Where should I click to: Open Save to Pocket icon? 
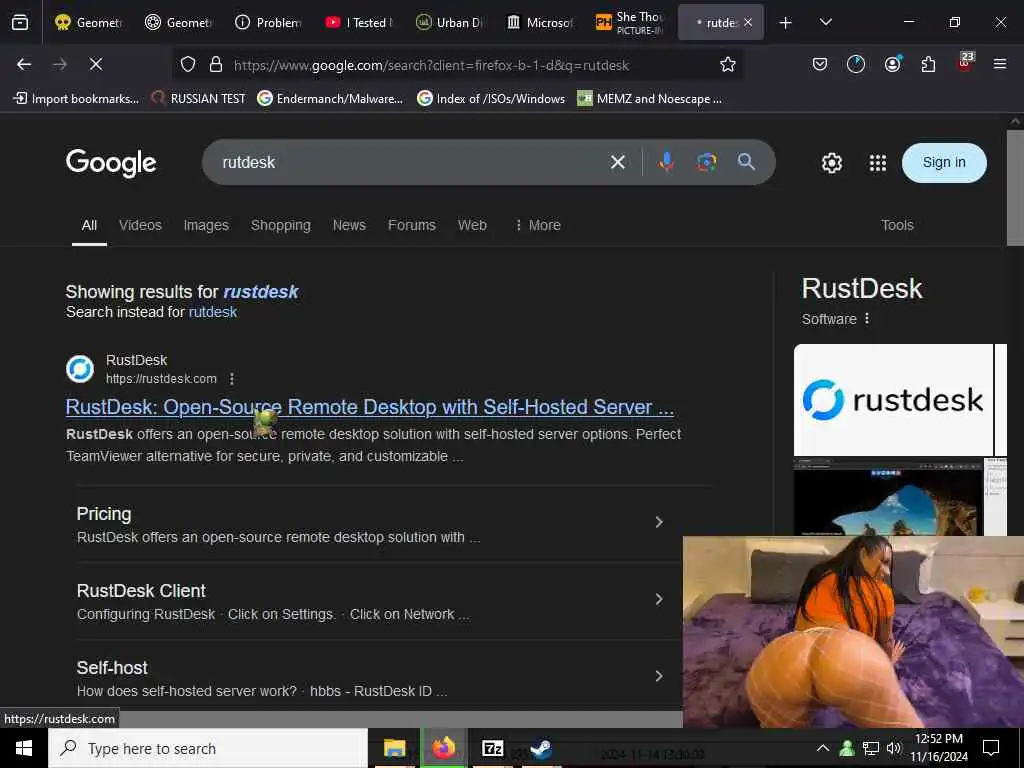pos(820,64)
